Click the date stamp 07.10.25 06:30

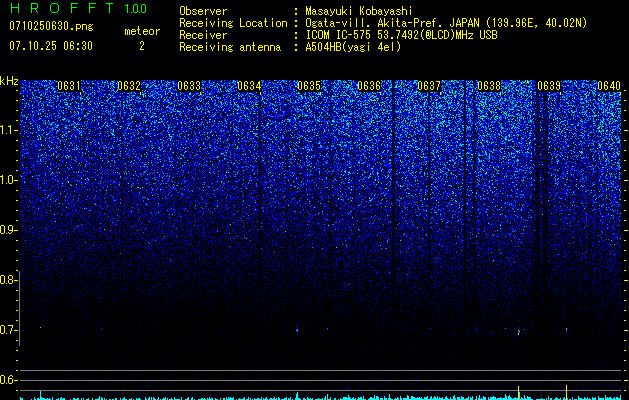coord(51,46)
